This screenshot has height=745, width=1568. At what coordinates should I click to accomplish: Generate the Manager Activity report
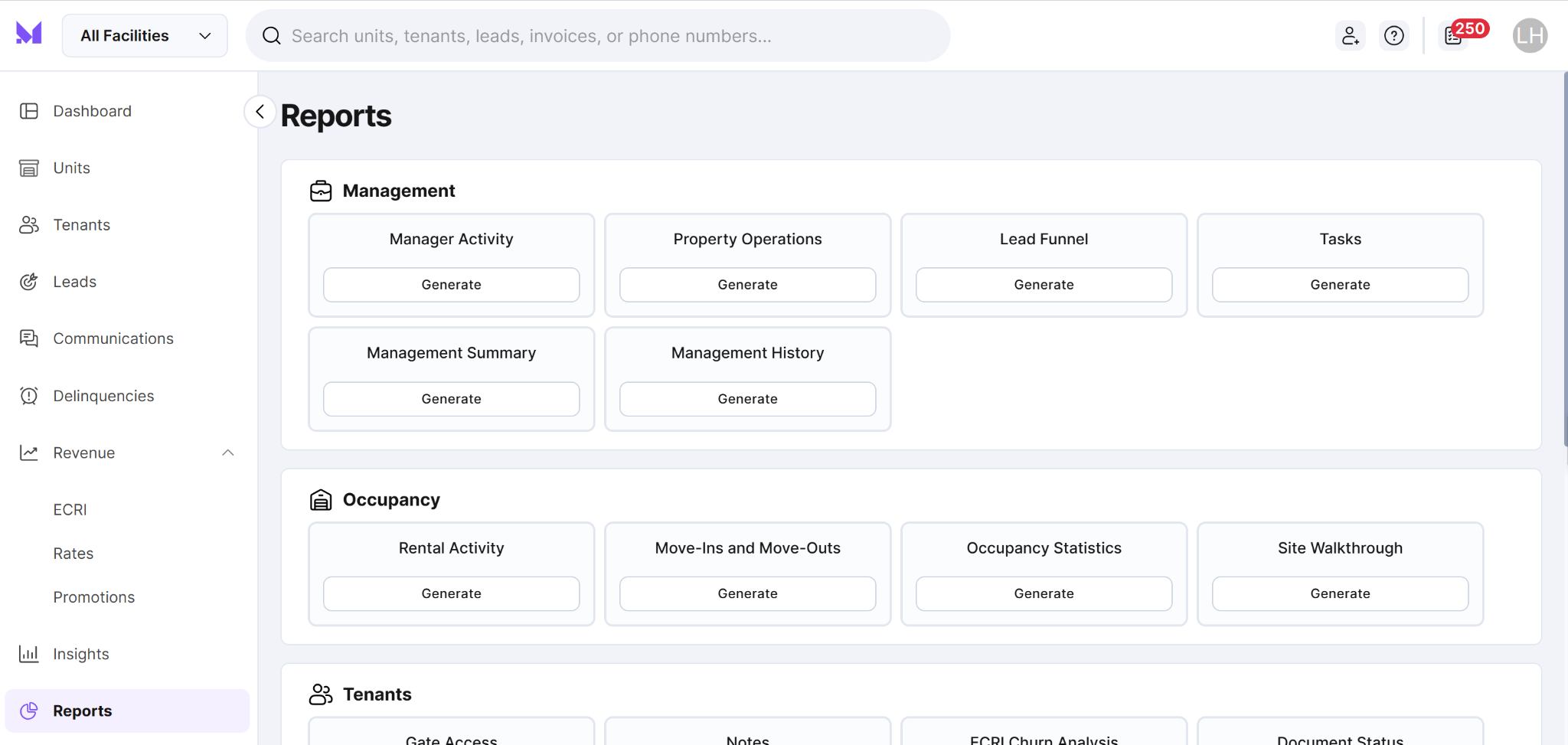pyautogui.click(x=452, y=285)
